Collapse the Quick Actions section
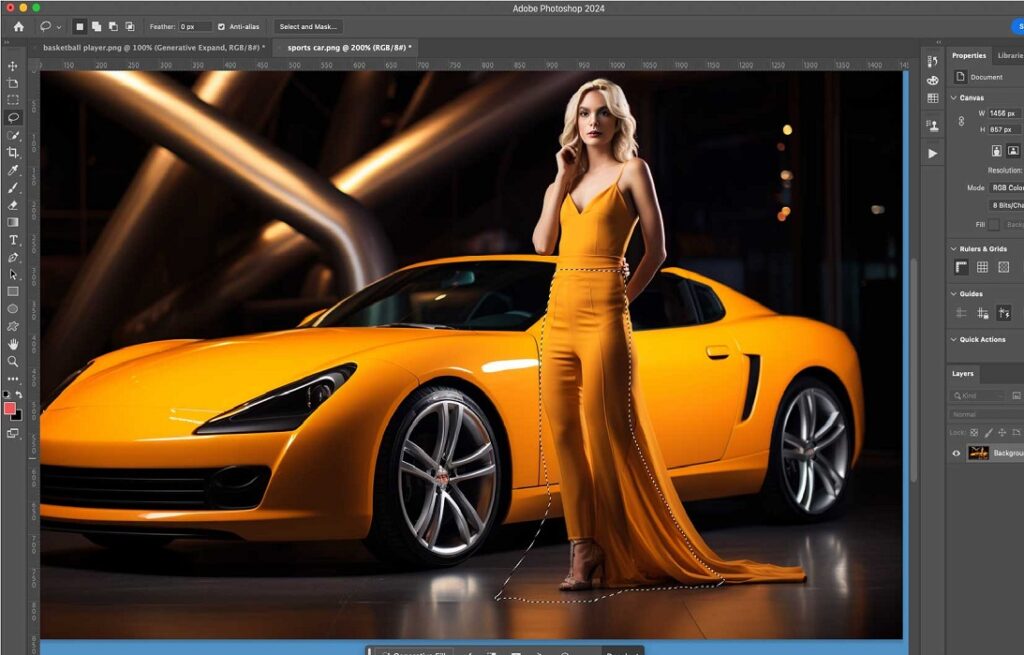 click(952, 340)
